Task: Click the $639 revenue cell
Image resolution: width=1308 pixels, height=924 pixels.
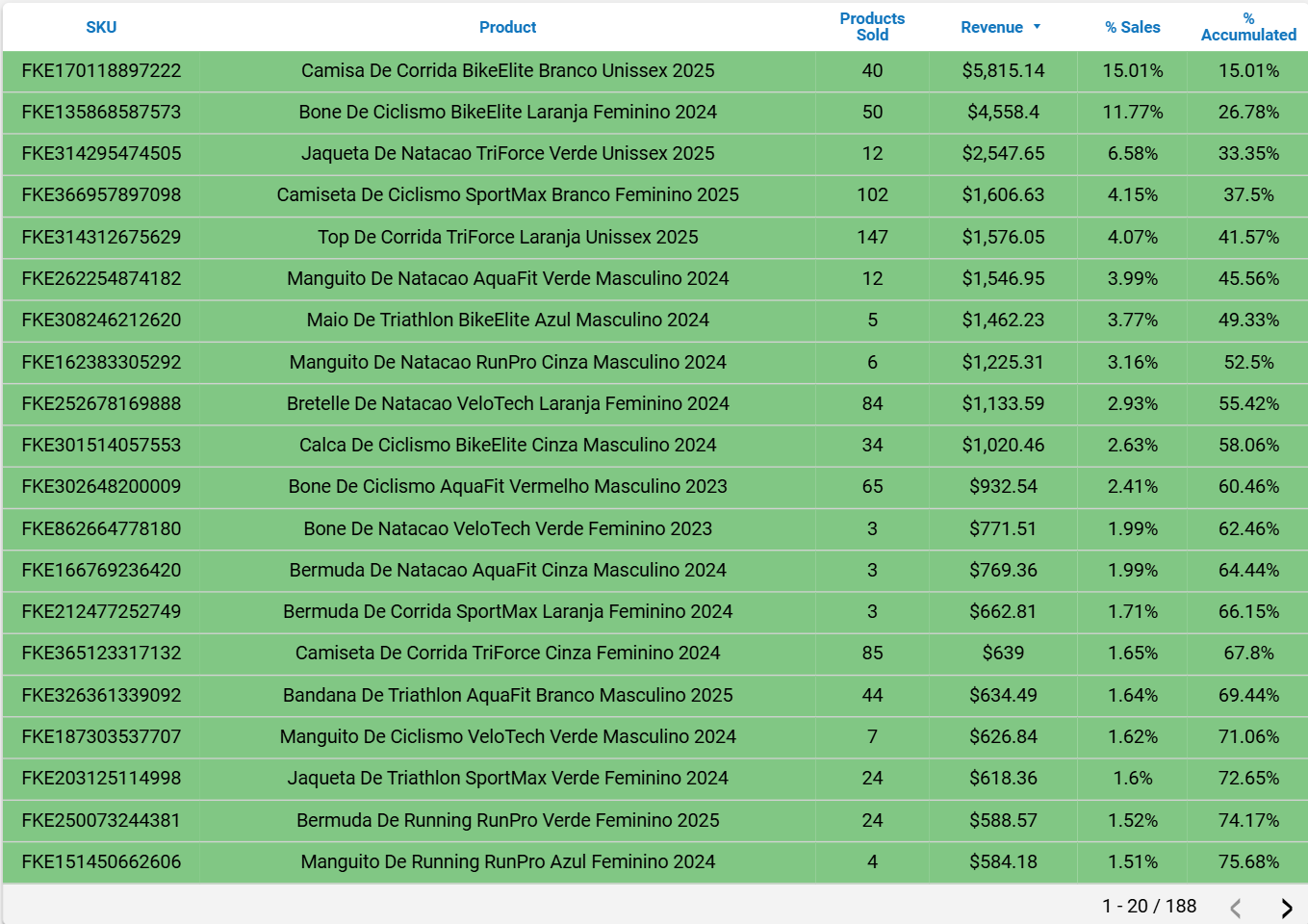Action: point(1003,653)
